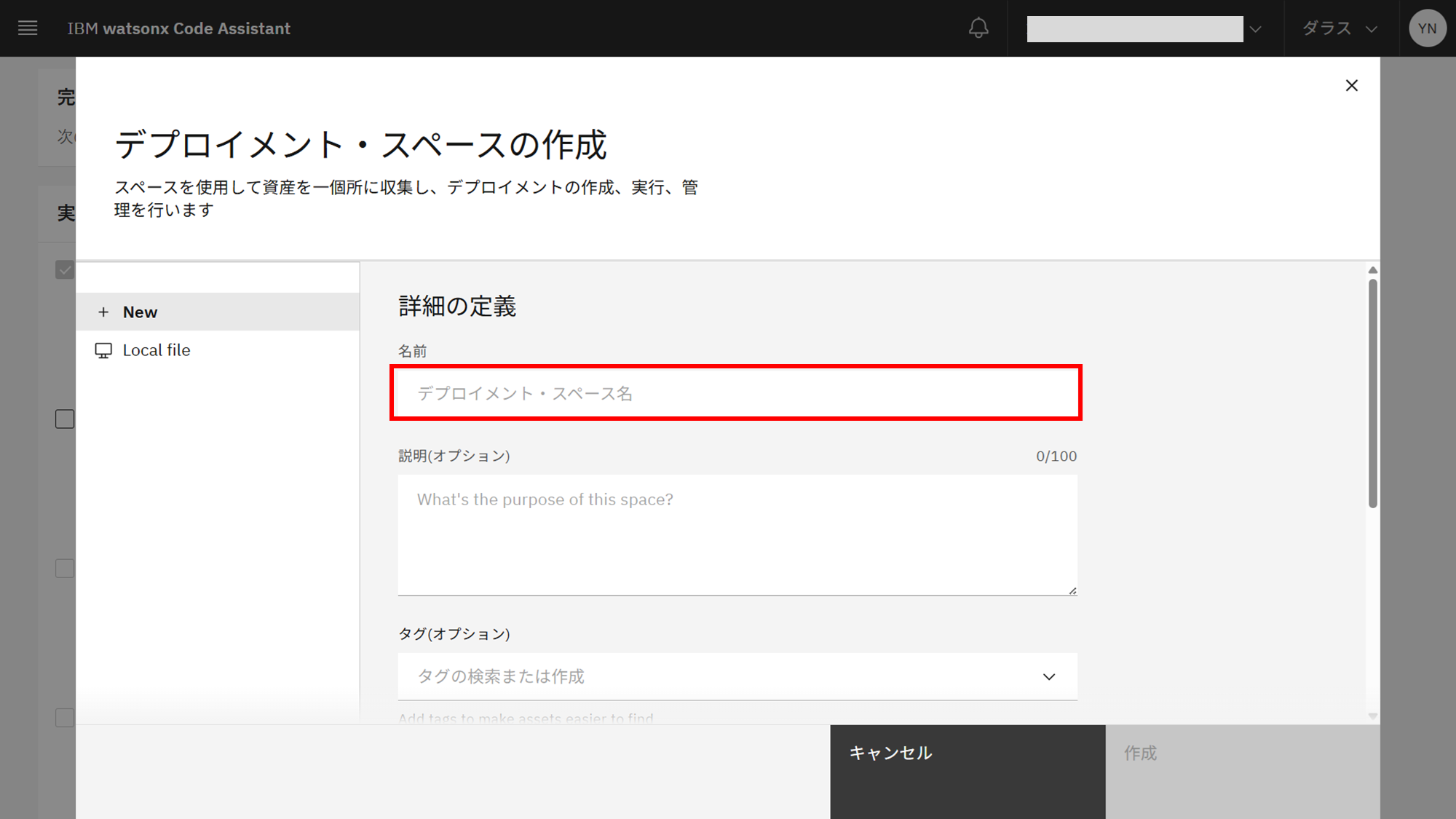Open the ダラス region dropdown
This screenshot has height=819, width=1456.
(x=1340, y=28)
